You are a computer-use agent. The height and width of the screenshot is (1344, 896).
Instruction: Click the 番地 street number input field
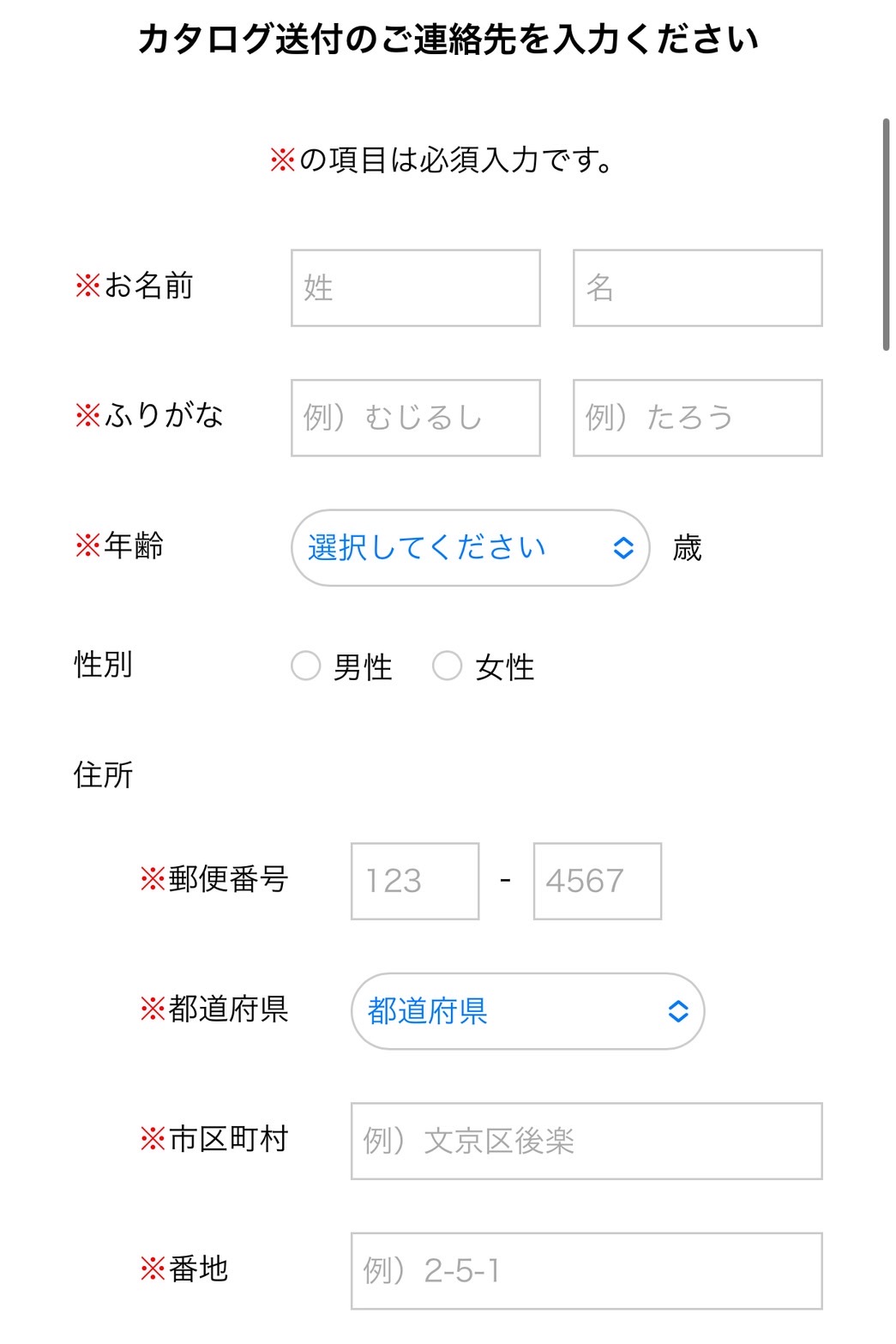pos(586,1272)
